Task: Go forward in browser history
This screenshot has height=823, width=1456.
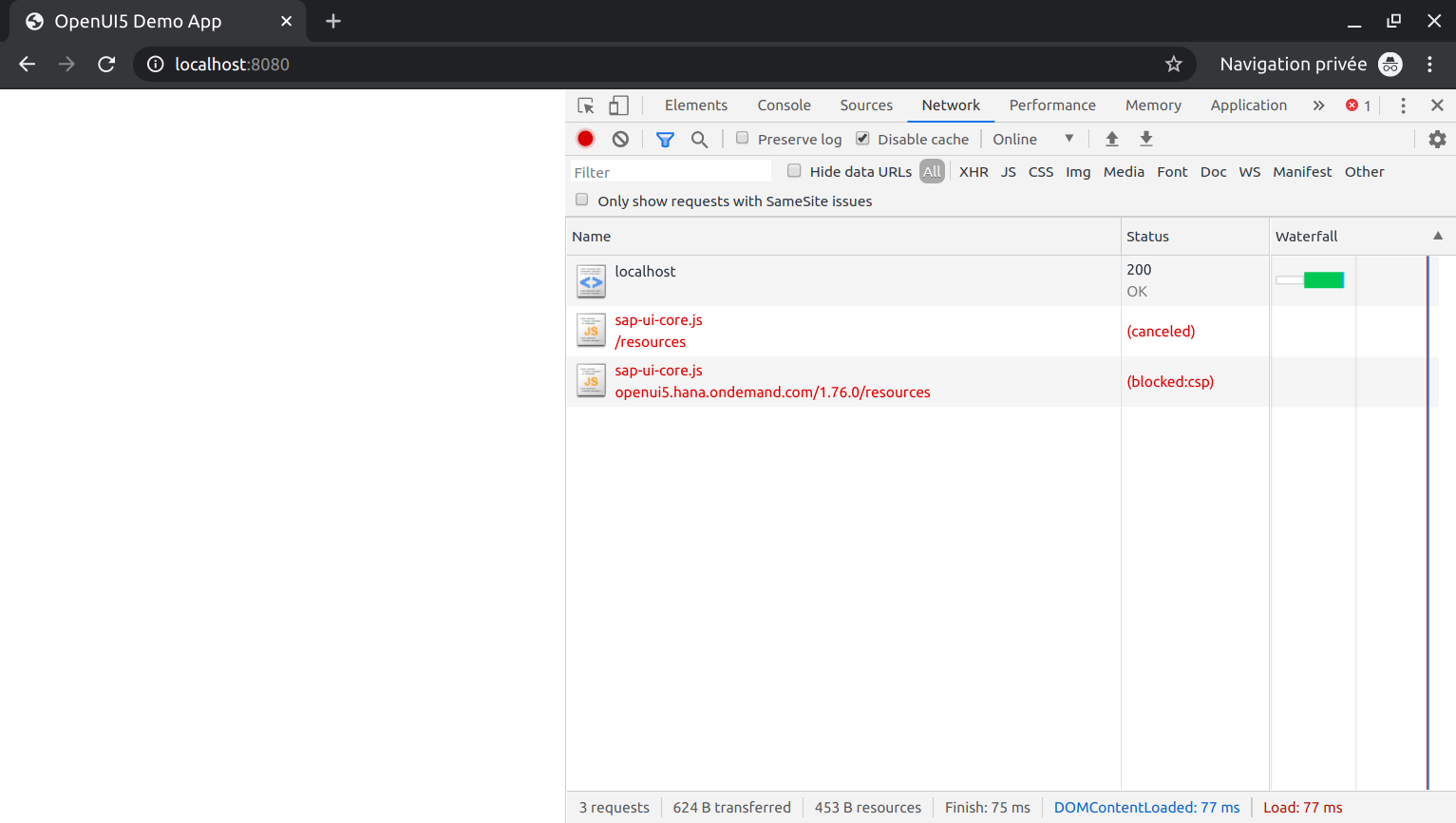Action: point(66,64)
